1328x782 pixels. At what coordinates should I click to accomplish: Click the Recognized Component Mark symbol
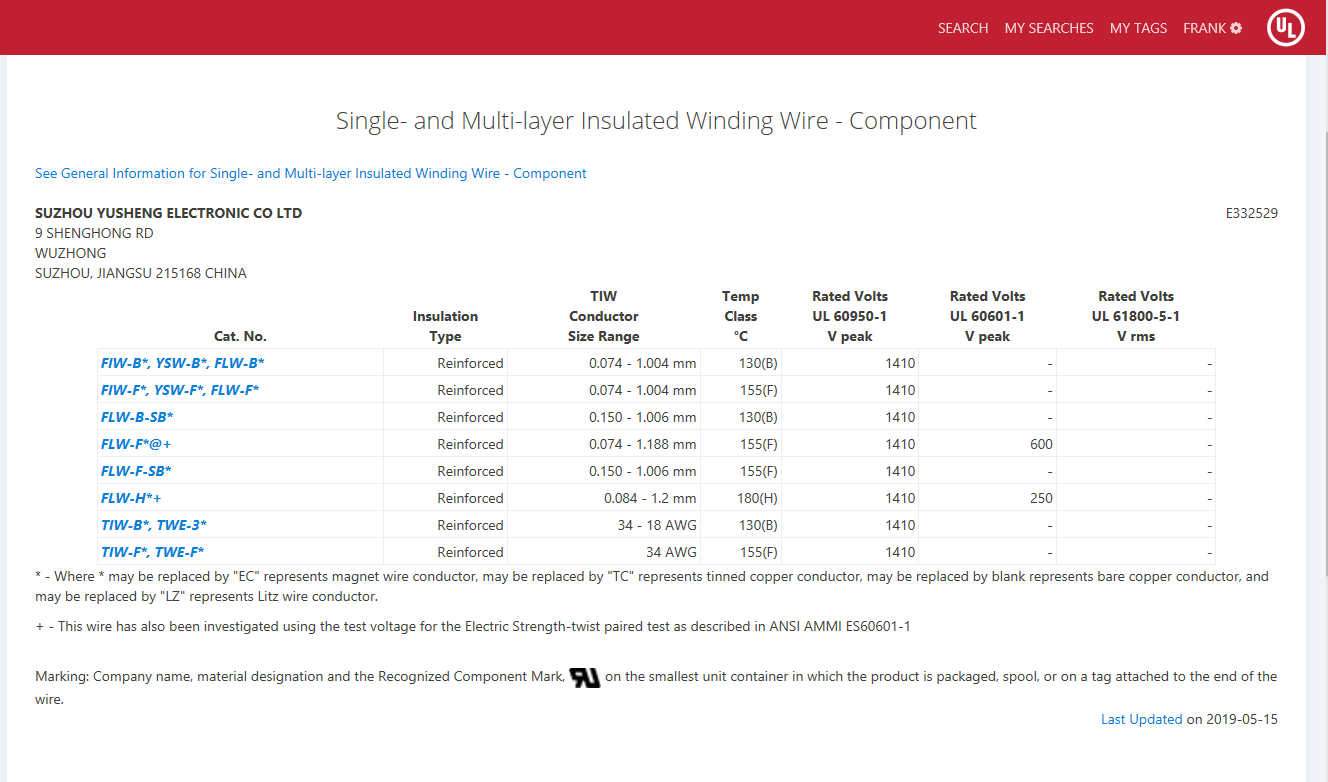pos(584,677)
